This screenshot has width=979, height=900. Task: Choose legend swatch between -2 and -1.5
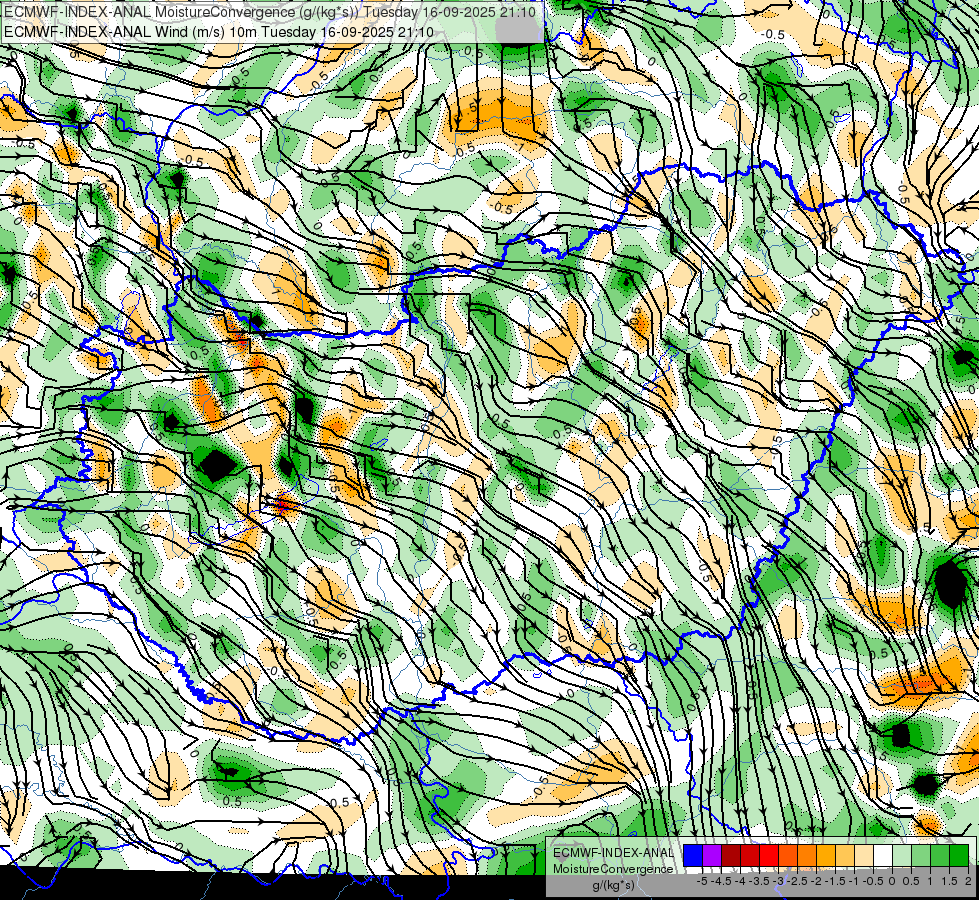(x=826, y=855)
